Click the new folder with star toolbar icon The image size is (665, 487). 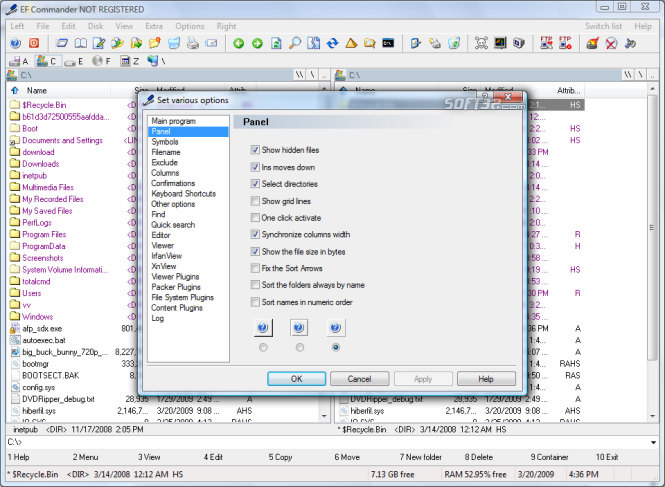coord(155,43)
